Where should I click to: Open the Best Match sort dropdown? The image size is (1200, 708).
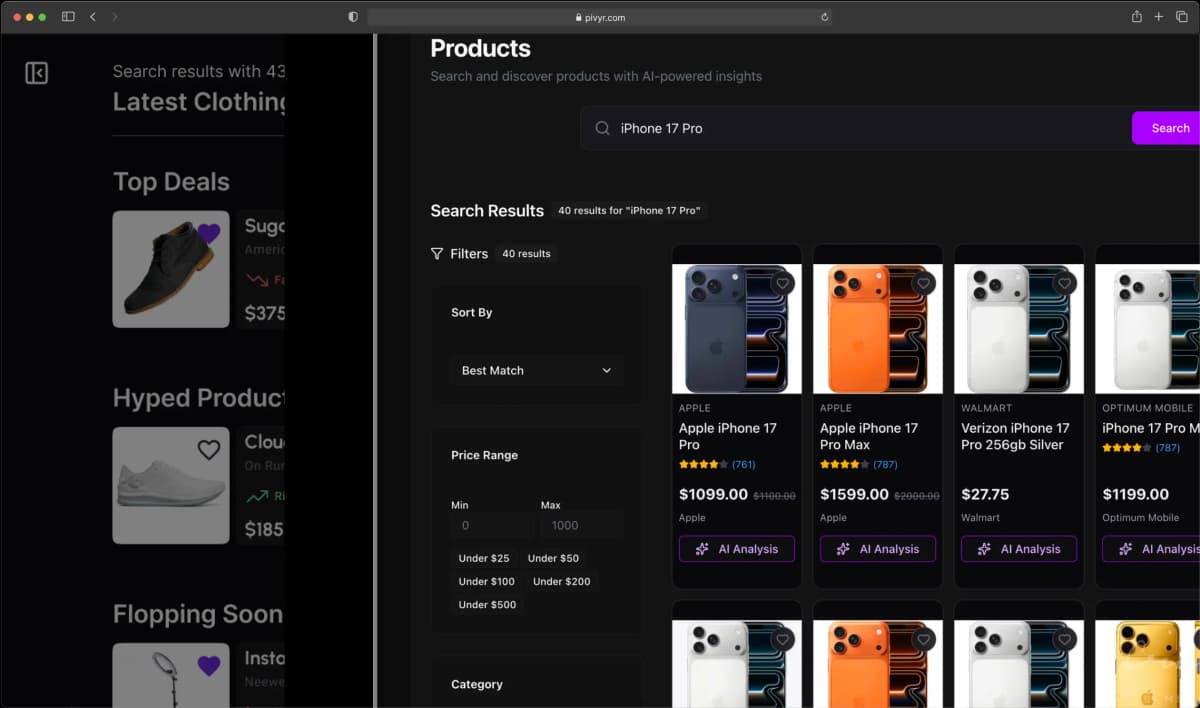[x=536, y=370]
